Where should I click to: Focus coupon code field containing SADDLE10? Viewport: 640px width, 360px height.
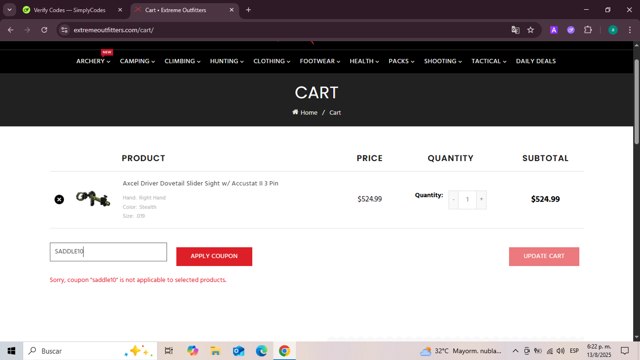pos(108,252)
